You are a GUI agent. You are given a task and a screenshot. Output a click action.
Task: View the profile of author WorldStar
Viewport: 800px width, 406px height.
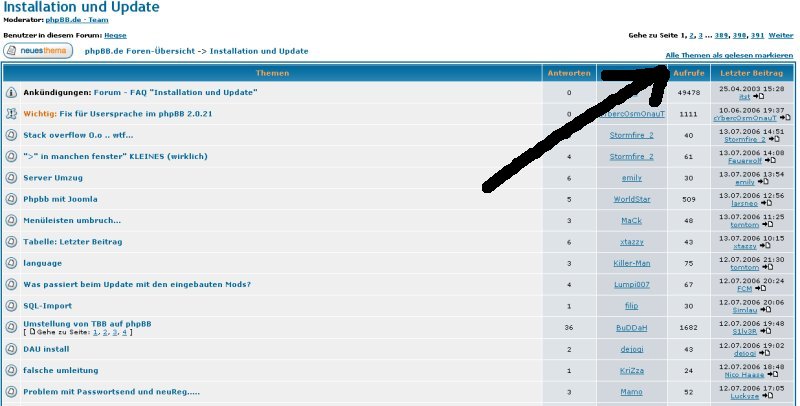(x=631, y=199)
